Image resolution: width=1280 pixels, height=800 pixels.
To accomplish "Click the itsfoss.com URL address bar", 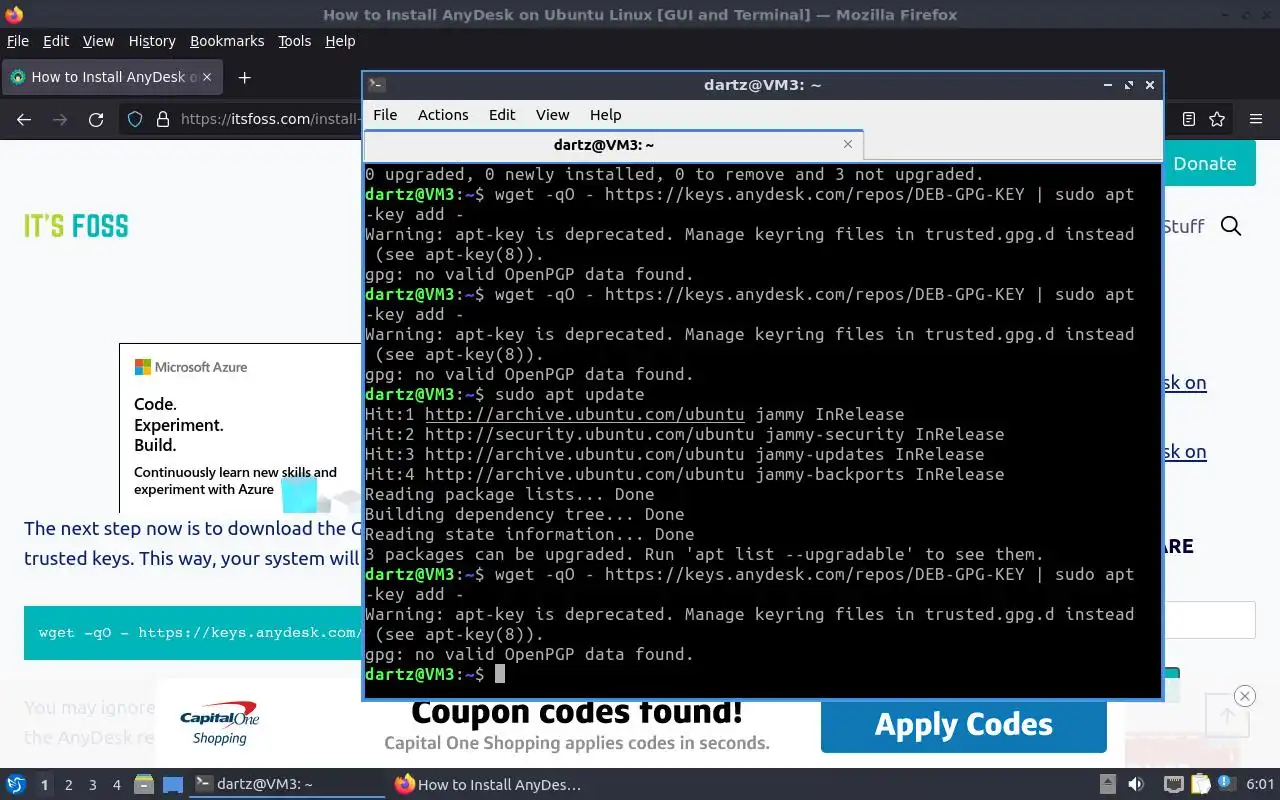I will tap(270, 119).
